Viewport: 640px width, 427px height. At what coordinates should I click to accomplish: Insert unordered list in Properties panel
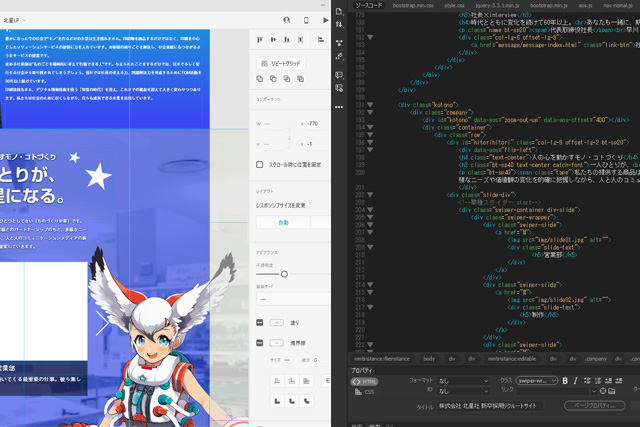pos(587,380)
